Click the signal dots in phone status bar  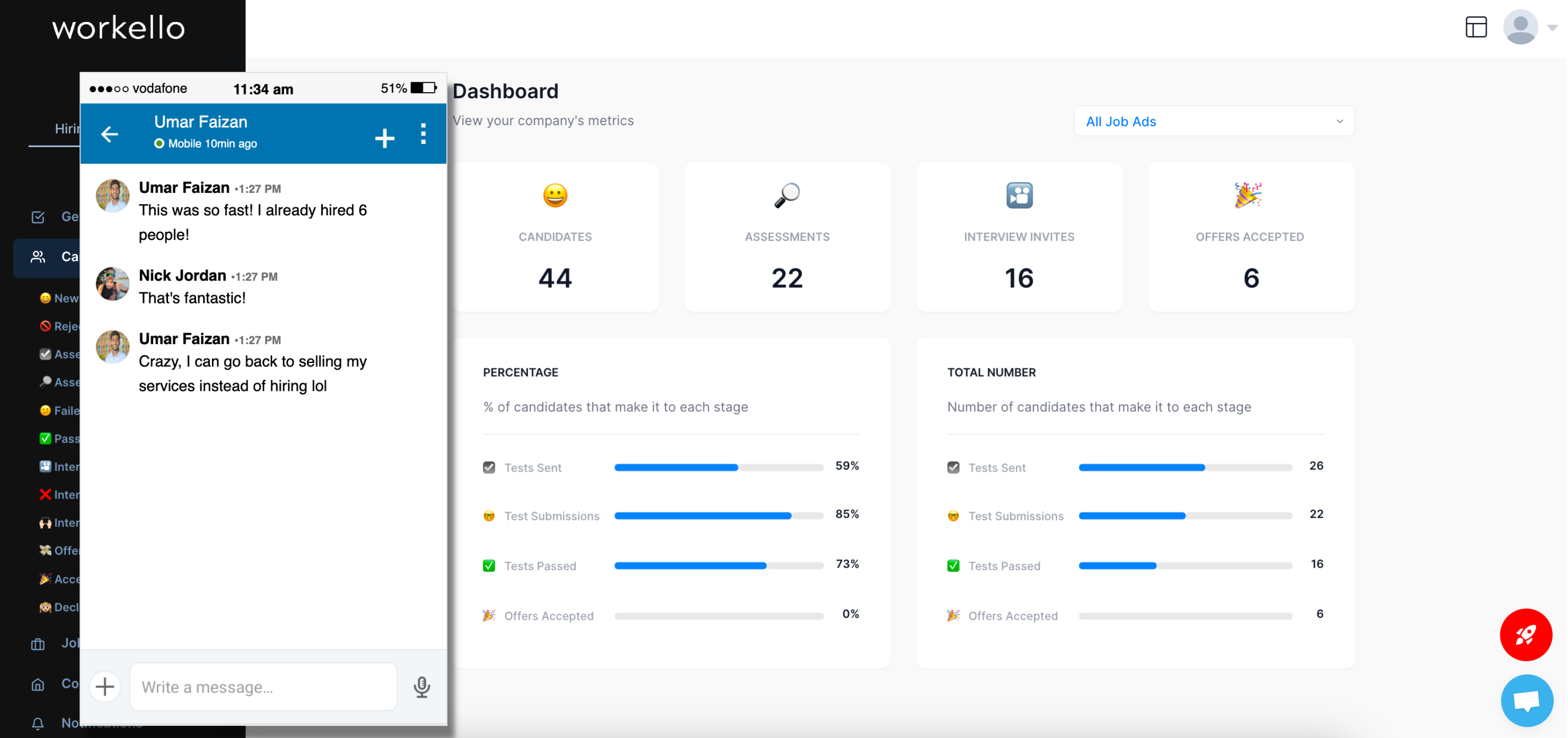pos(109,89)
